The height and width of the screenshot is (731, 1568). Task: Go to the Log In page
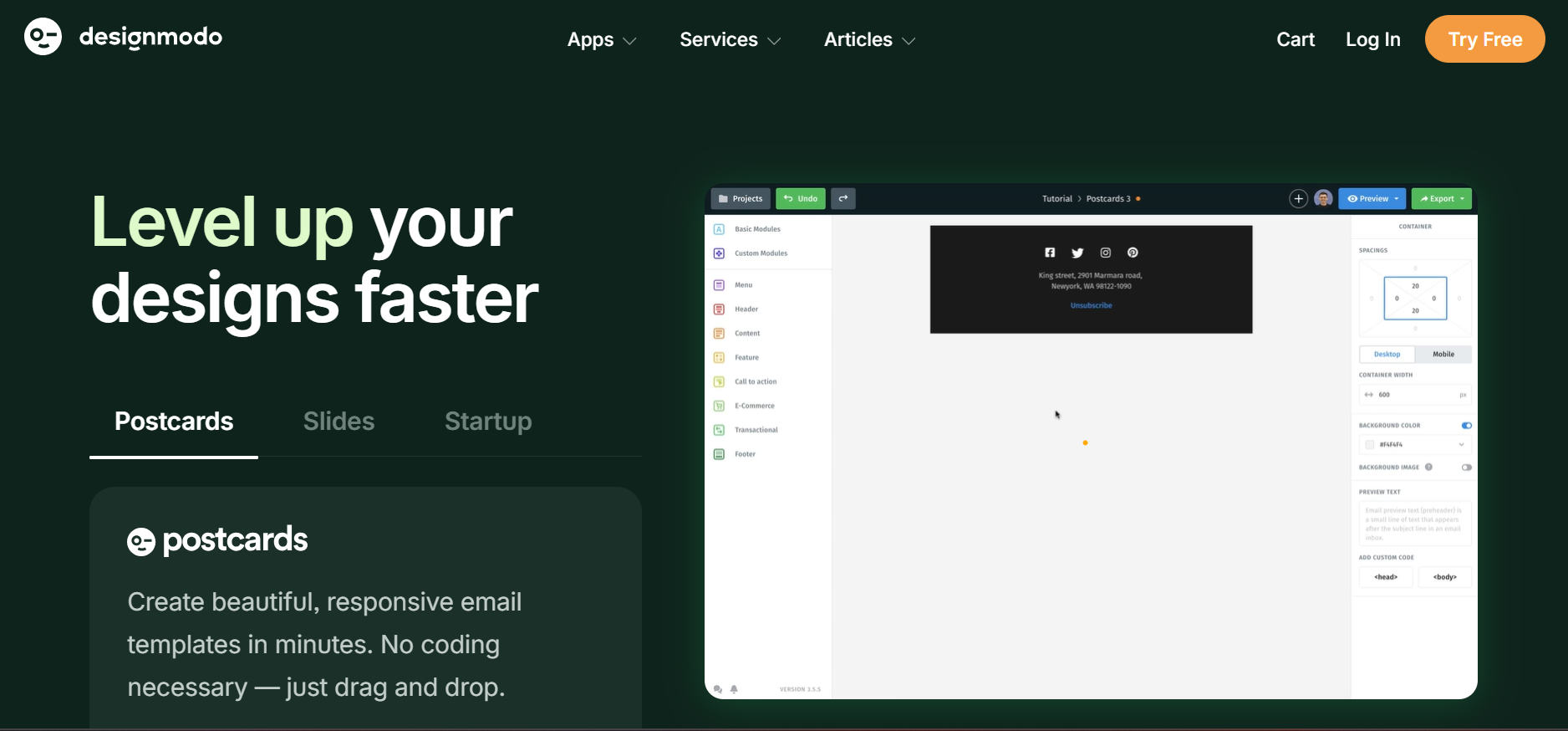(x=1372, y=39)
